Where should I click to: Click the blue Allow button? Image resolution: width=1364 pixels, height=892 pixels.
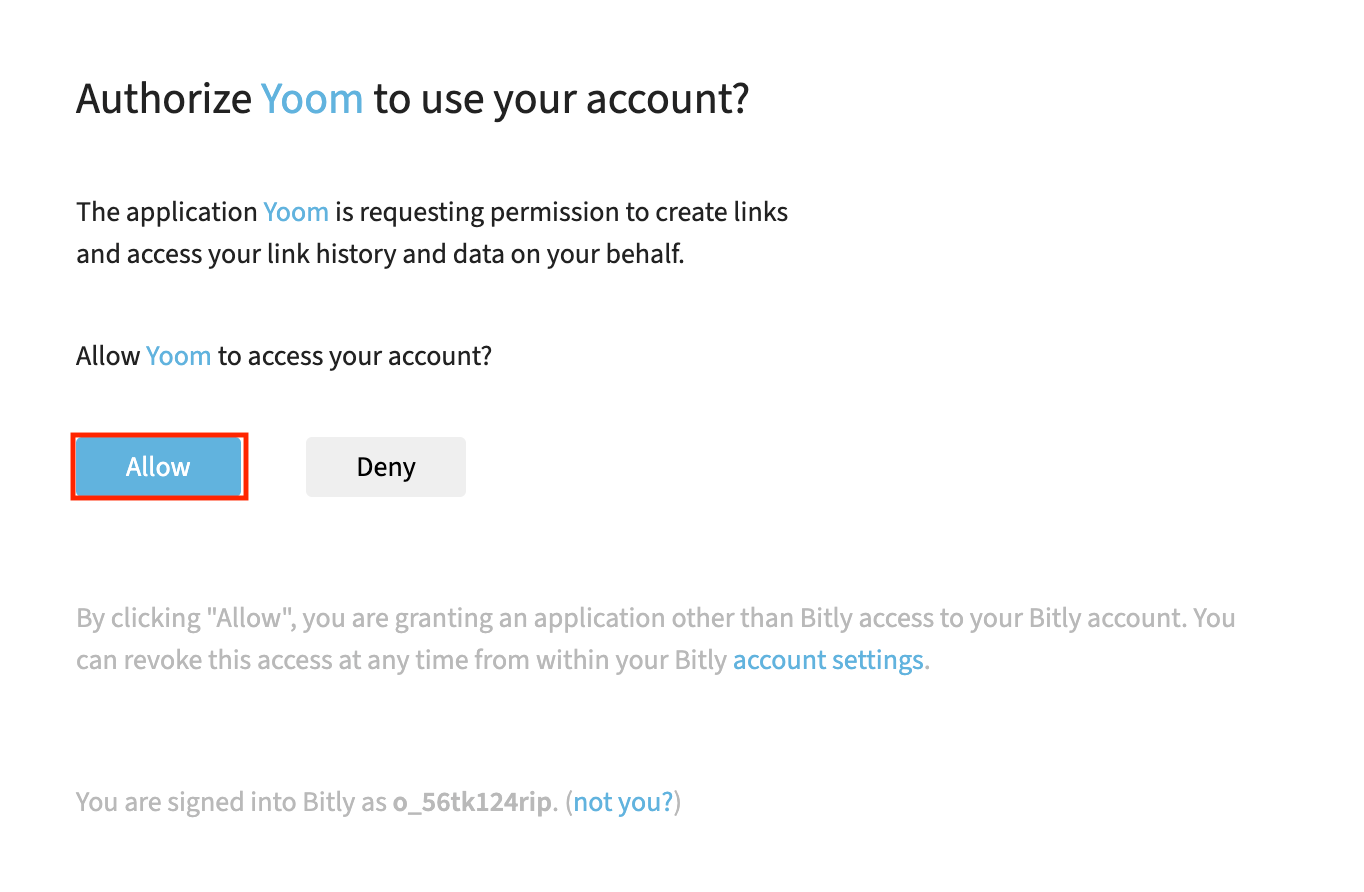158,467
